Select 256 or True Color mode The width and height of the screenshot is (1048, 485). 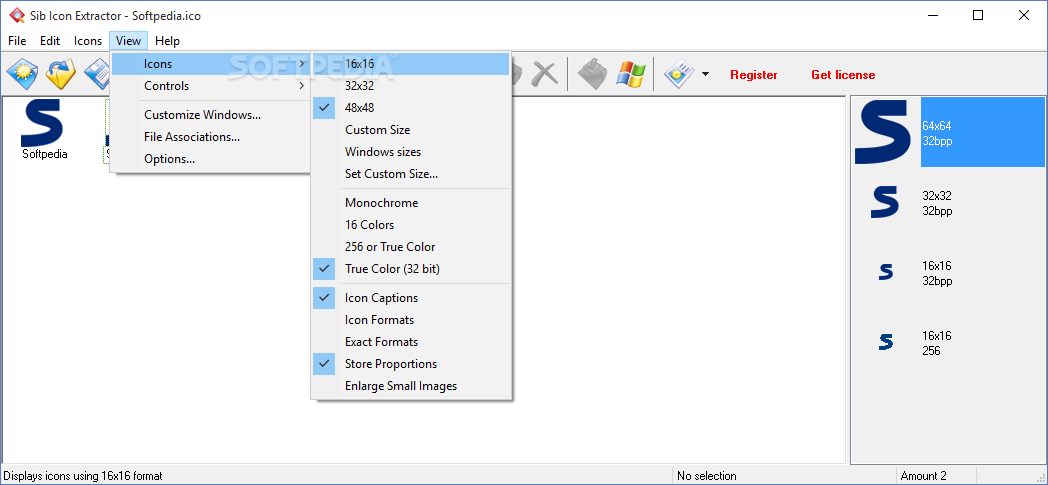(x=411, y=247)
